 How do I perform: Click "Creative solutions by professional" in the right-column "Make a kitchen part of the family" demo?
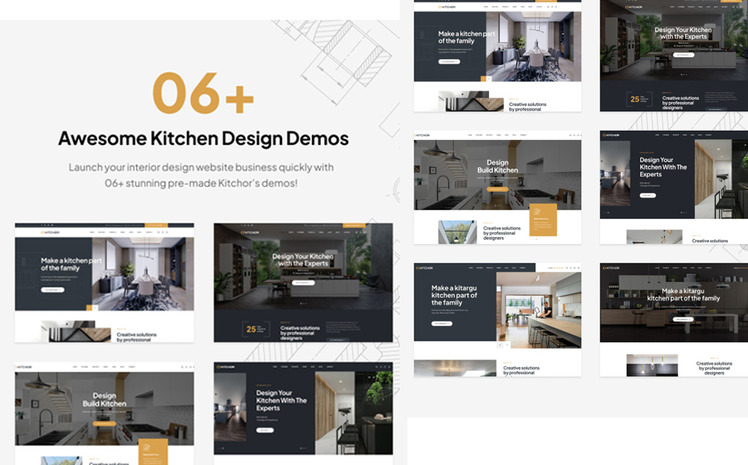(x=528, y=106)
